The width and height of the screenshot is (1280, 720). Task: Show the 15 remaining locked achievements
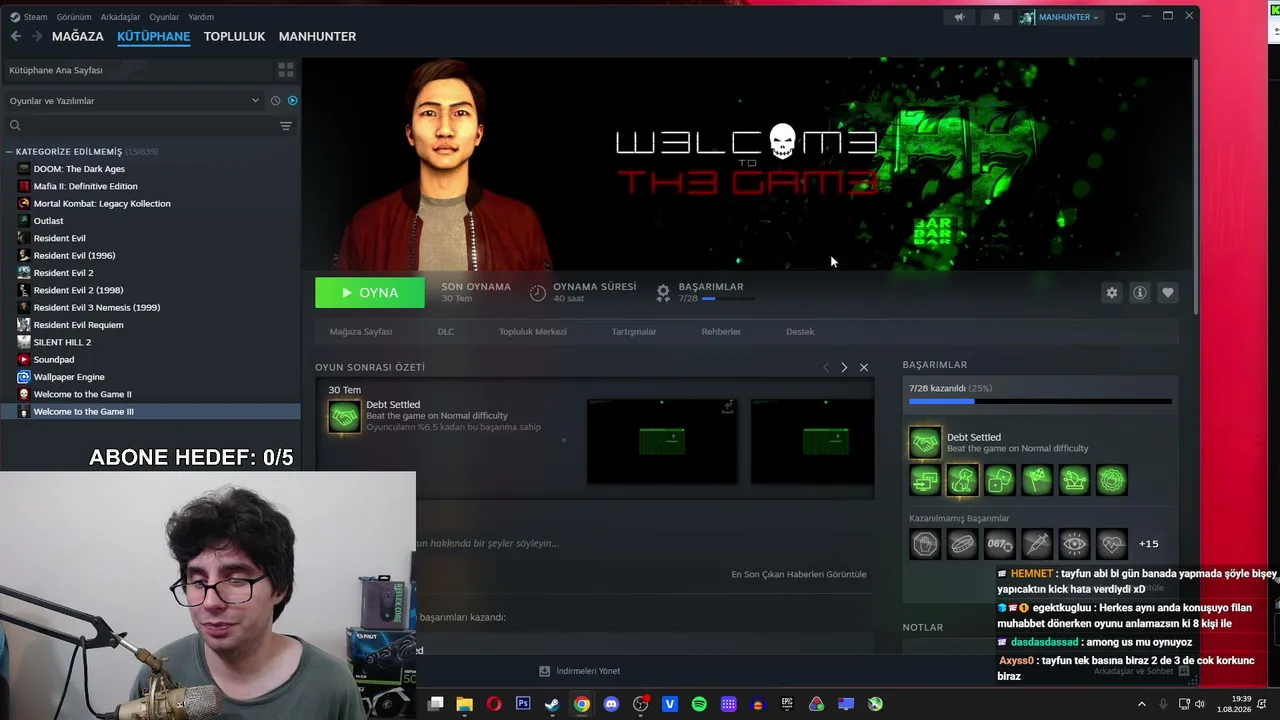click(x=1148, y=544)
